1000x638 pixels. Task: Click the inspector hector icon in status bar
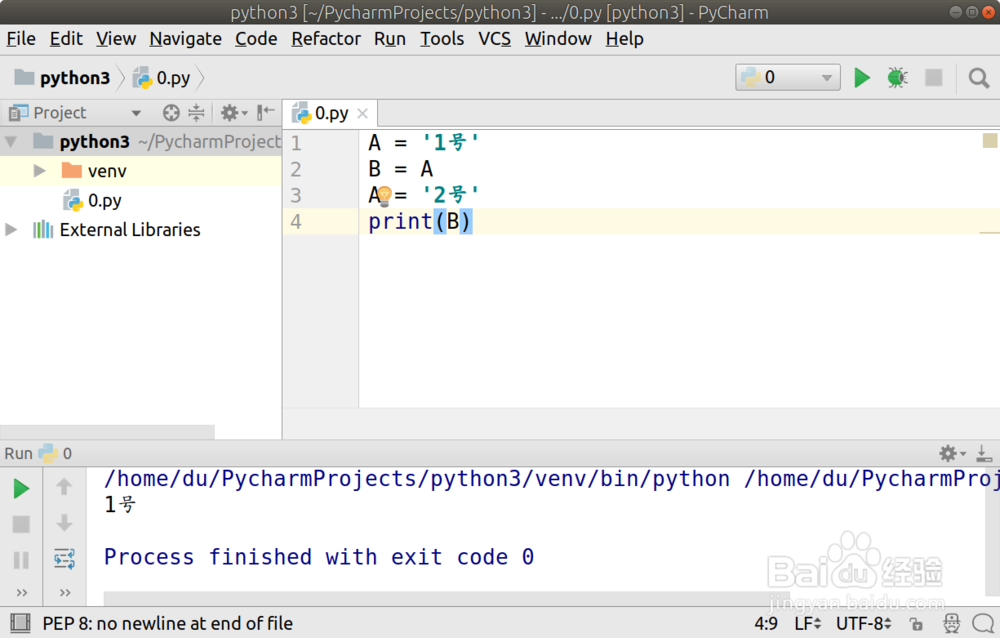pyautogui.click(x=952, y=623)
